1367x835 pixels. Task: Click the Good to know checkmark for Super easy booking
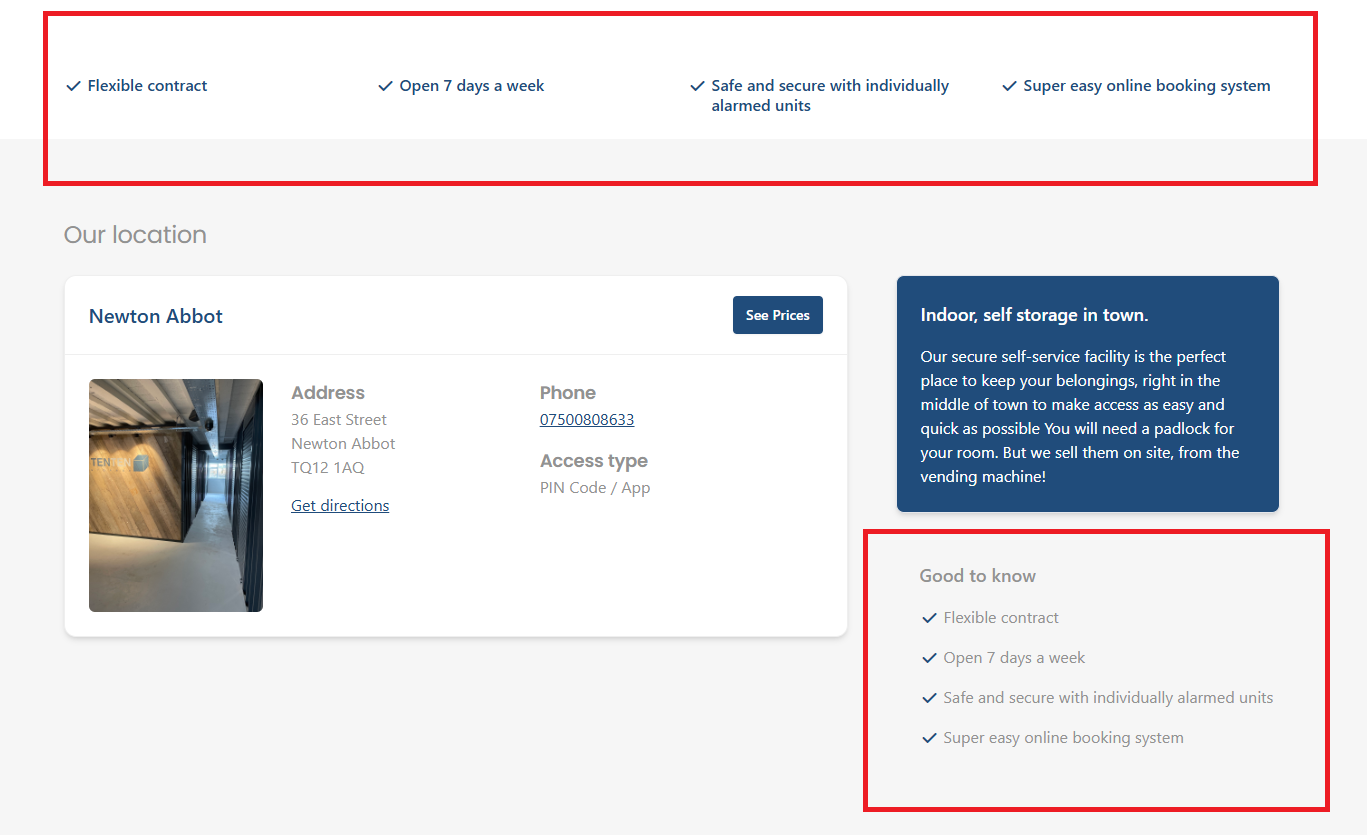929,739
